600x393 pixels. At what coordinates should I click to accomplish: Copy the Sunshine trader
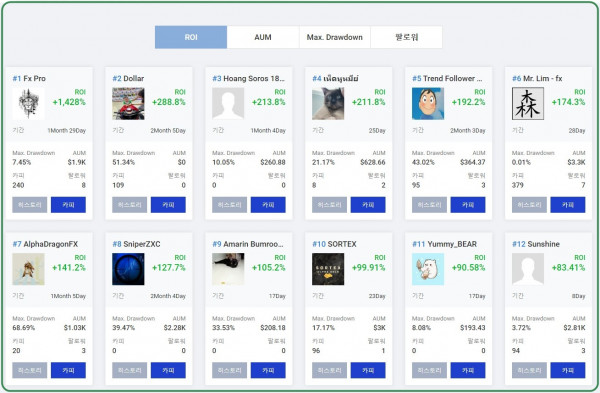point(568,370)
